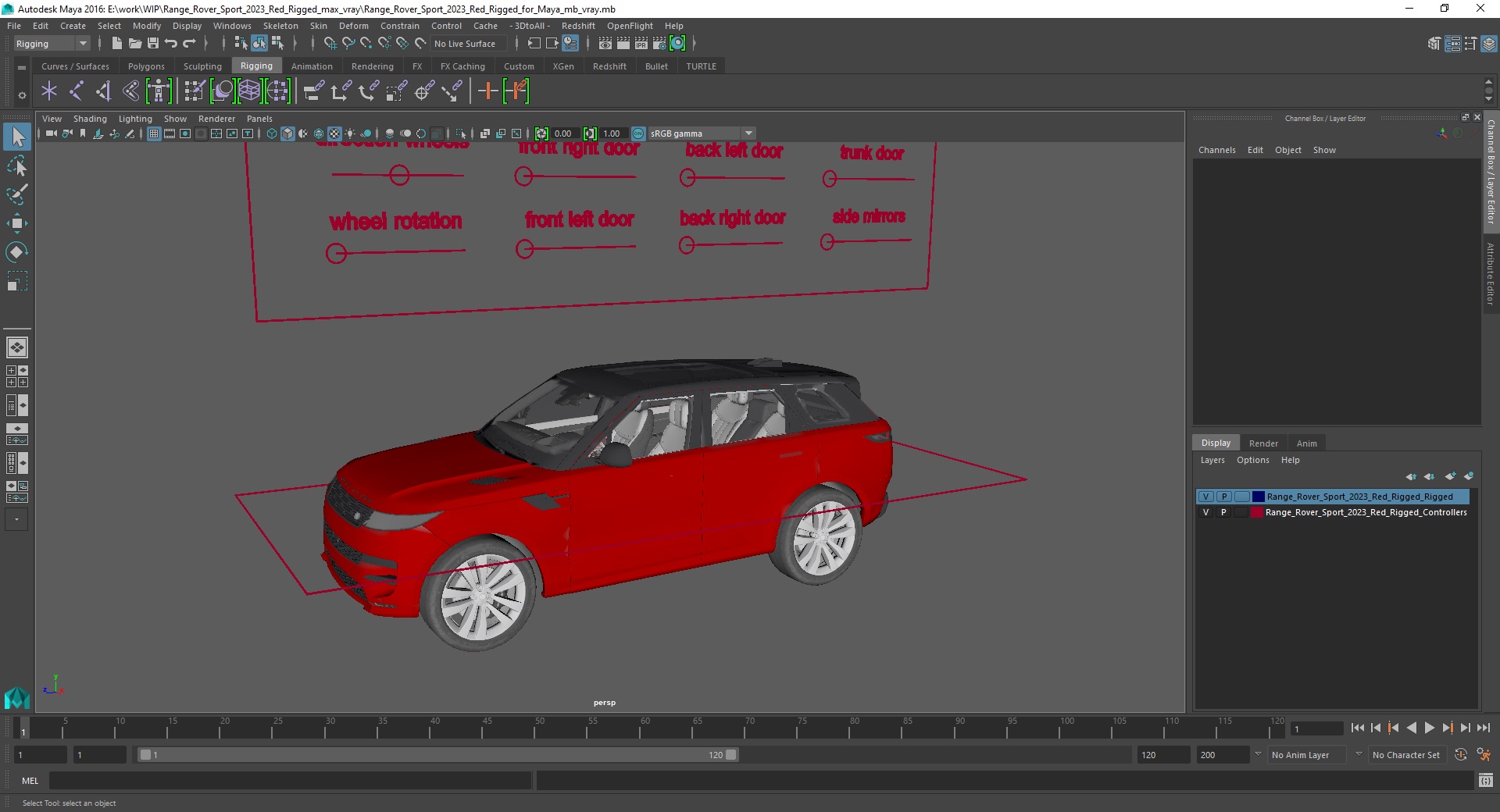Select the Create Joint tool on shelf

(x=77, y=91)
